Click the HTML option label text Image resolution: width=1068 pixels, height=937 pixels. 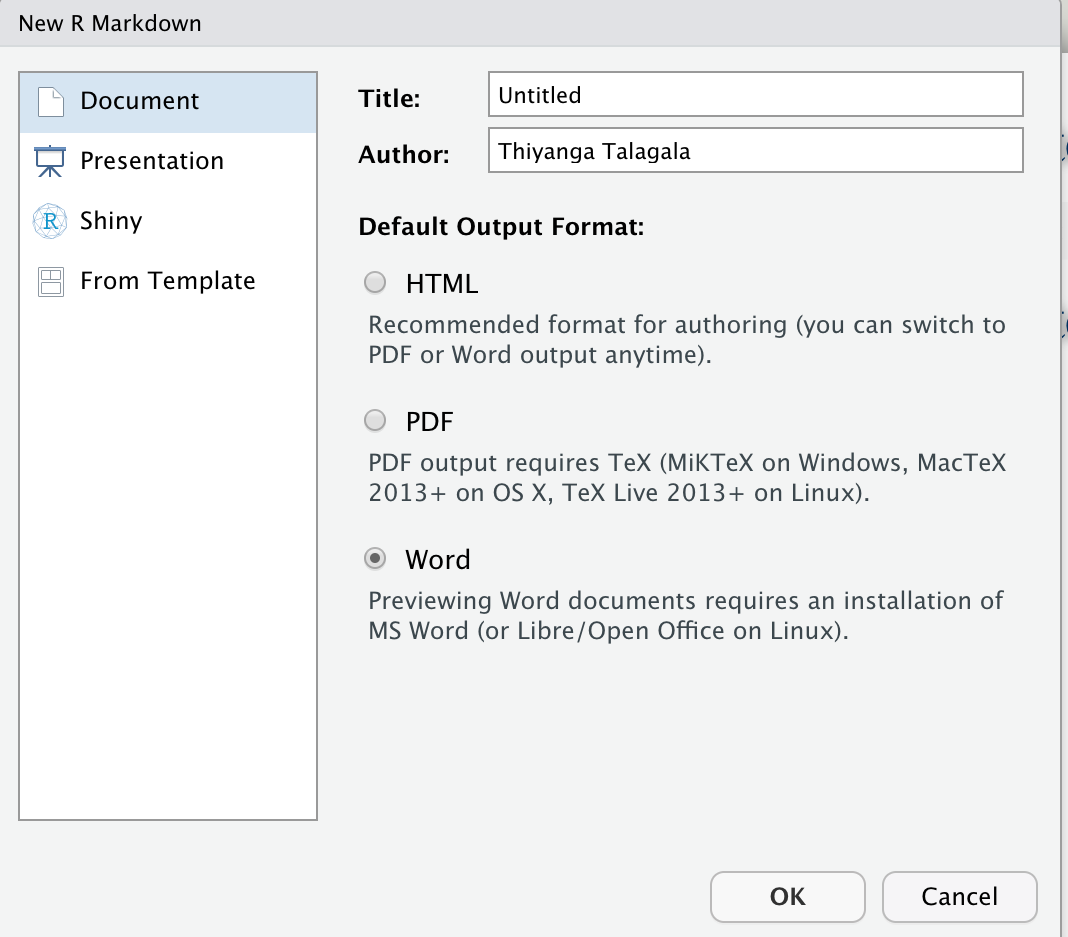441,284
